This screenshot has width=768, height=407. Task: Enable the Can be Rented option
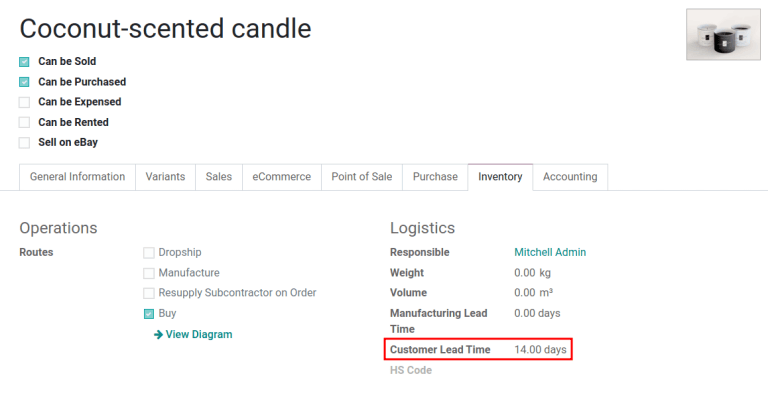point(24,123)
